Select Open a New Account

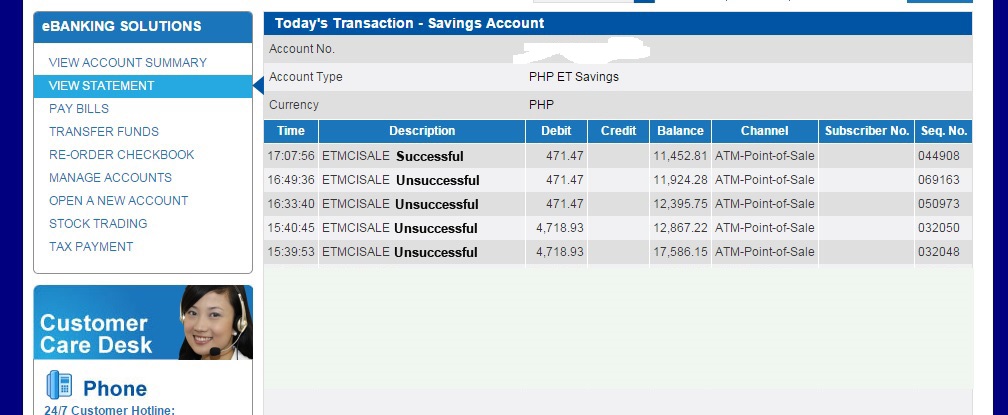(x=118, y=201)
